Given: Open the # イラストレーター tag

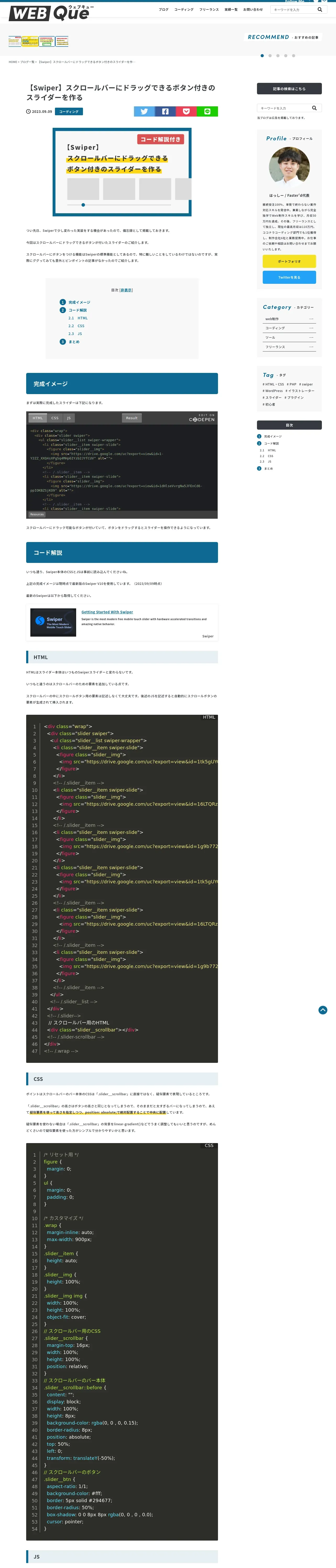Looking at the screenshot, I should point(300,391).
